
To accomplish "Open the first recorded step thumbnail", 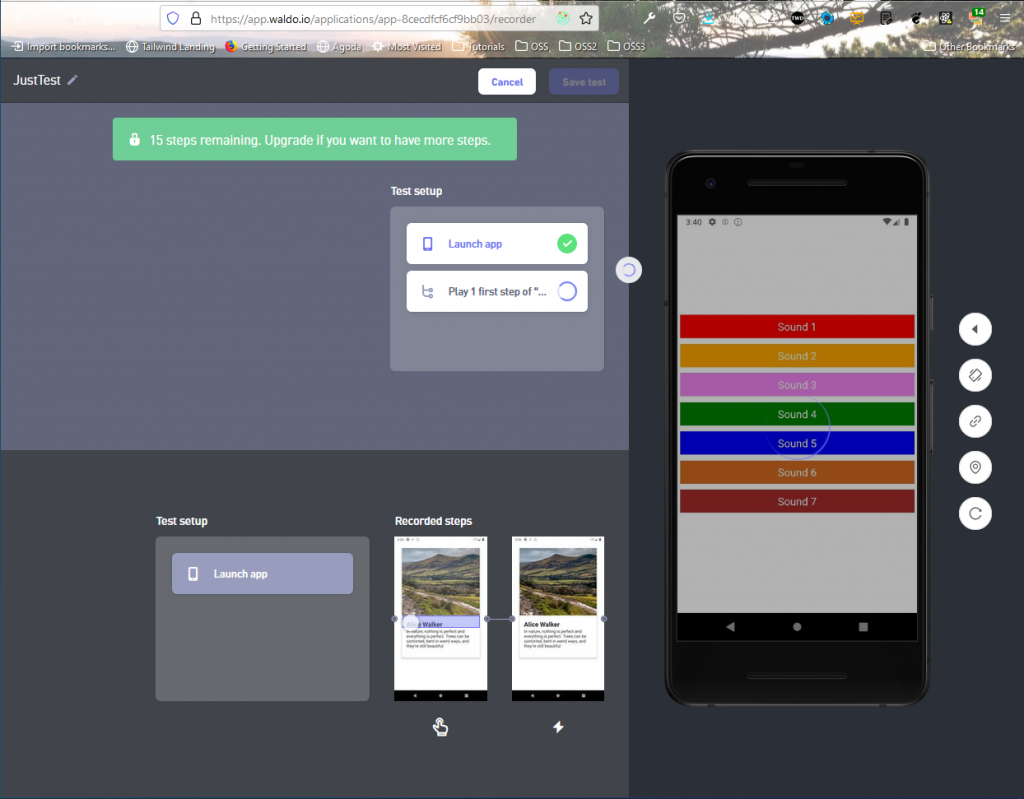I will 441,619.
